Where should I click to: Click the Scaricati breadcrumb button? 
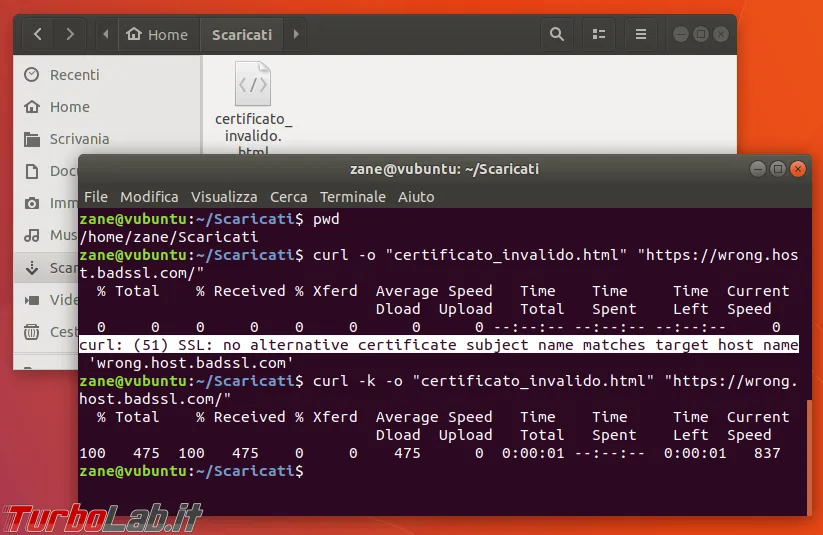click(x=242, y=35)
